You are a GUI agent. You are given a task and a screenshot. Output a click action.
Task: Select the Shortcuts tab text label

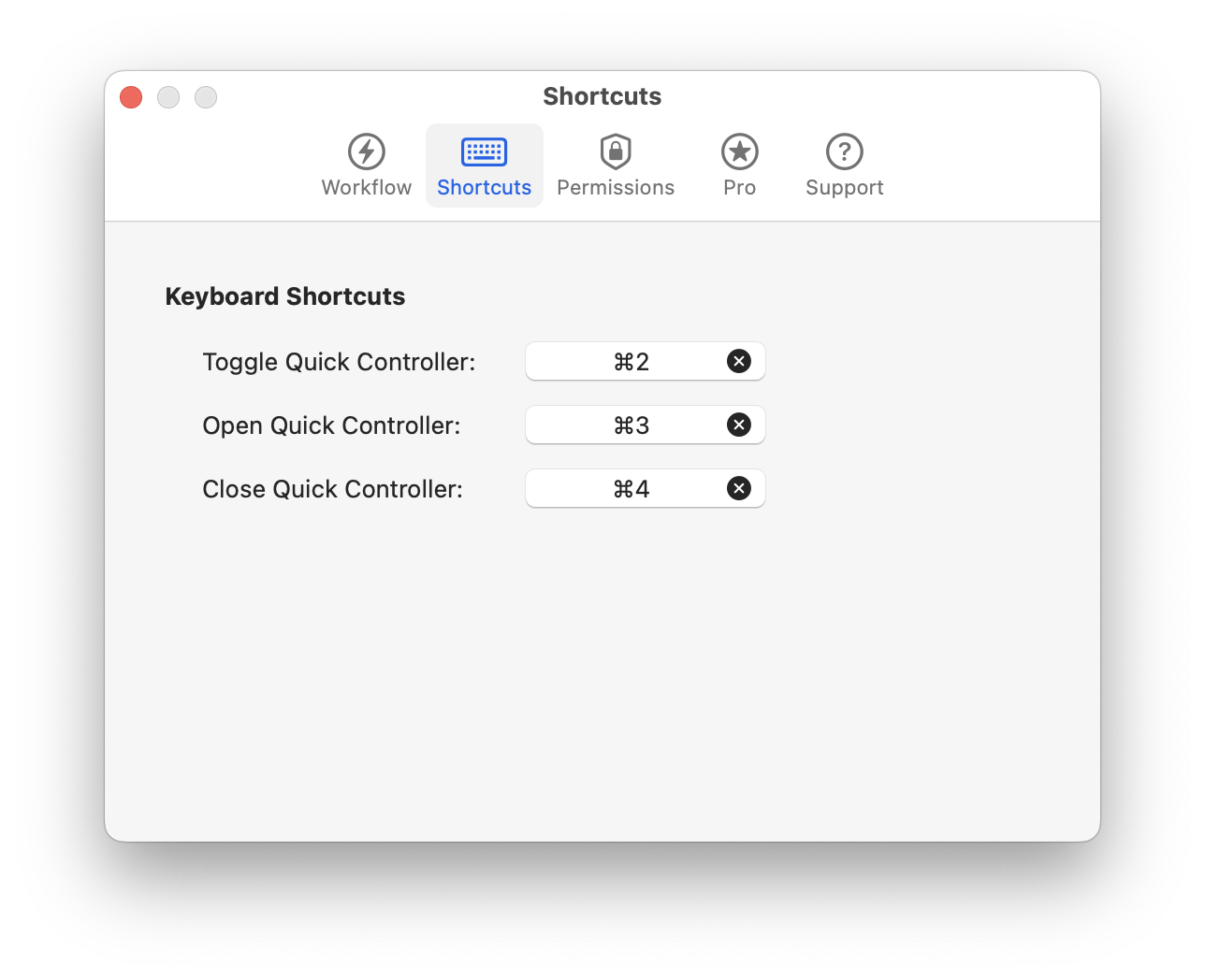[484, 188]
